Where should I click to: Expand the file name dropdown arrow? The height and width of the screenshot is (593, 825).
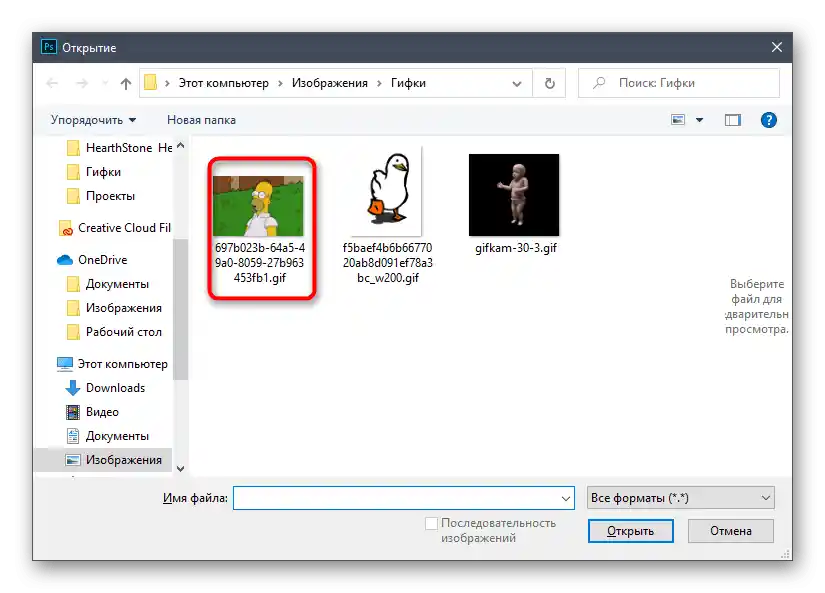tap(566, 498)
